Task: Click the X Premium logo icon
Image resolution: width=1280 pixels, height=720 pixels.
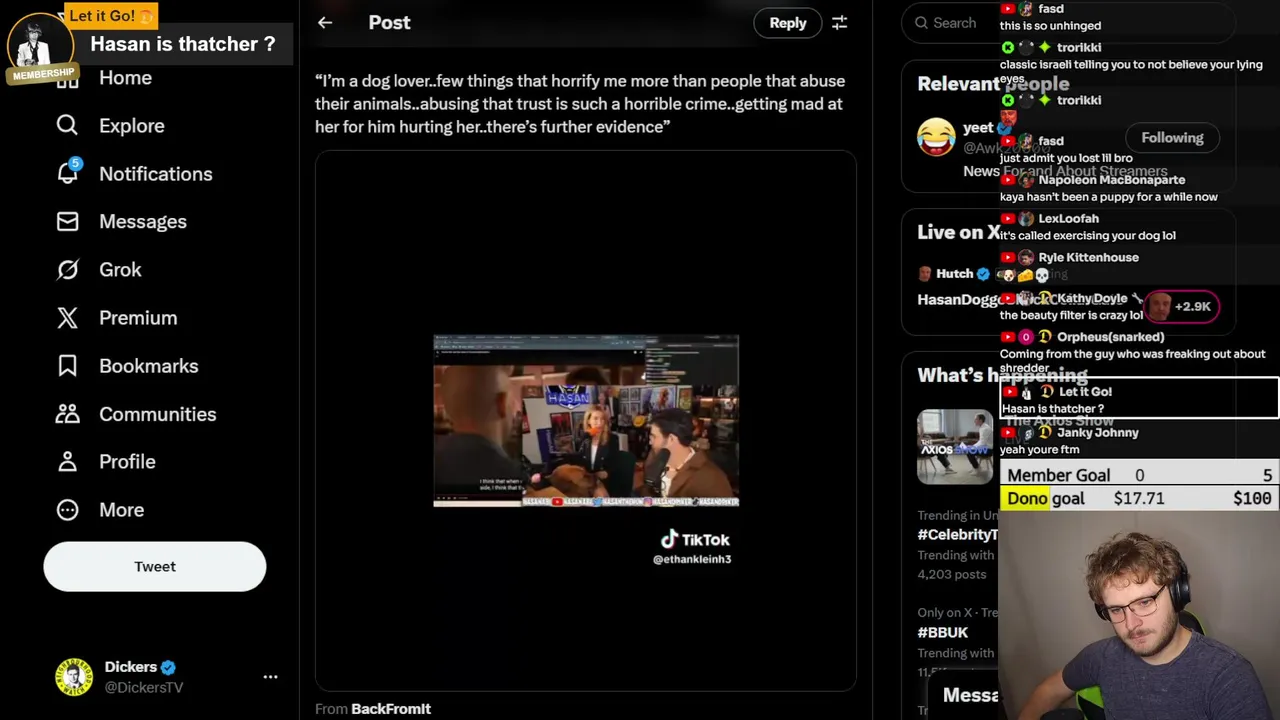Action: pyautogui.click(x=67, y=317)
